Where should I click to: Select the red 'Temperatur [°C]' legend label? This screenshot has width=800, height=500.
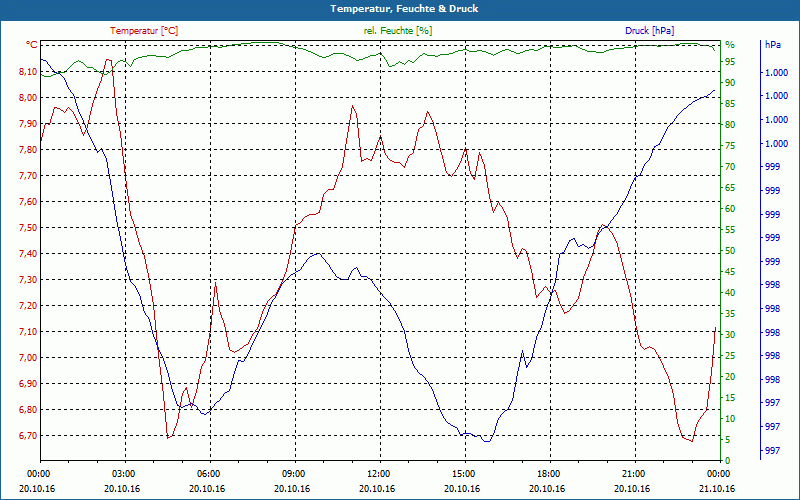pos(144,31)
